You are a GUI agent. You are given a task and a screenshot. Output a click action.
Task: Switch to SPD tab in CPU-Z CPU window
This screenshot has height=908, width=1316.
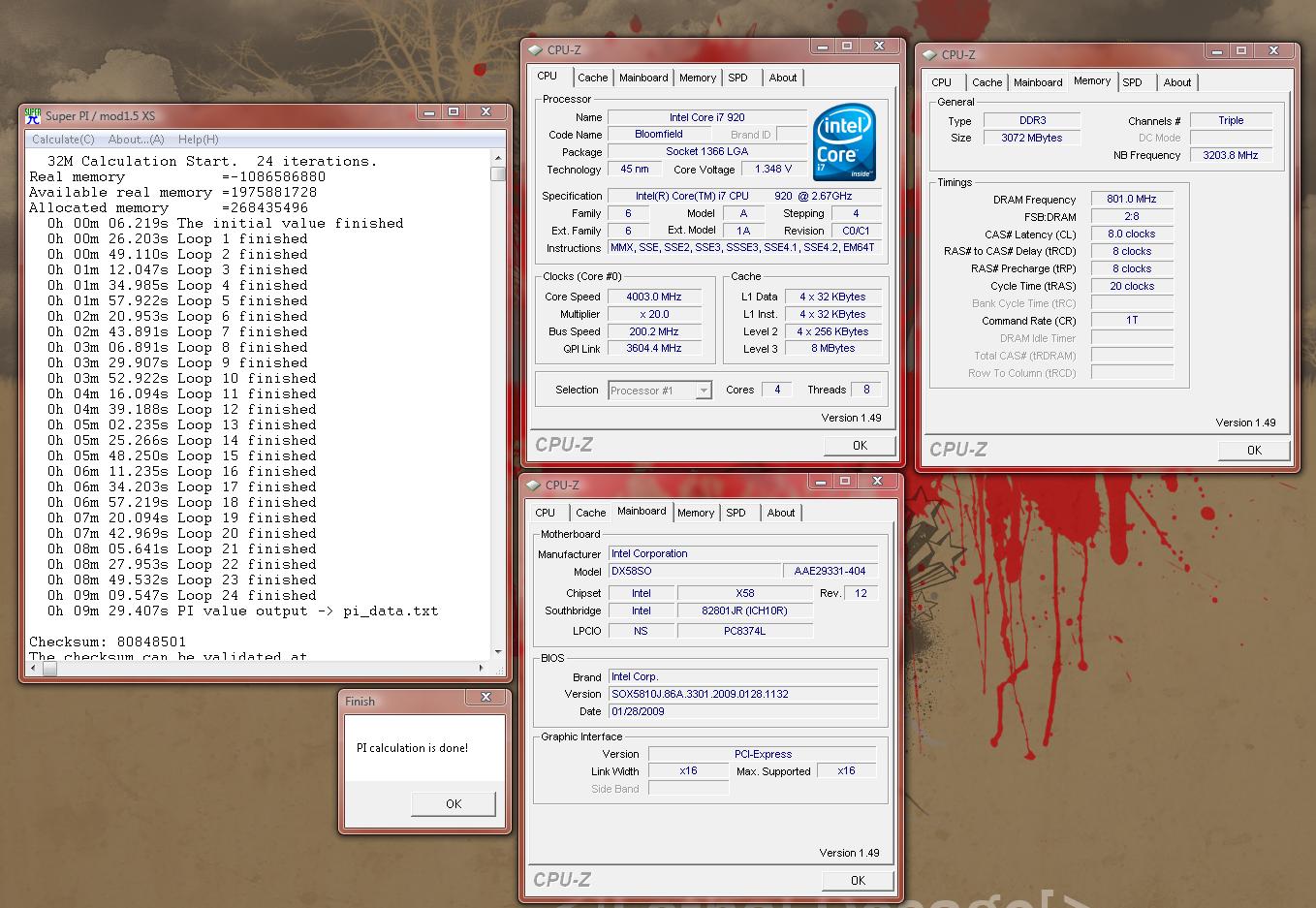click(738, 78)
